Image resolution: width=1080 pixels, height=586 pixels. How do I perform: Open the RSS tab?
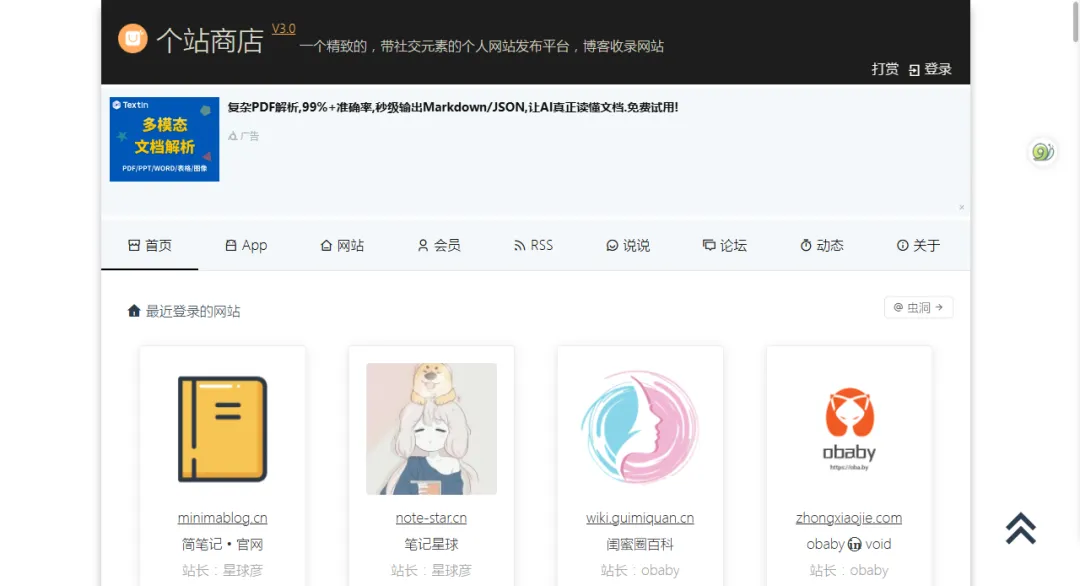click(x=533, y=245)
